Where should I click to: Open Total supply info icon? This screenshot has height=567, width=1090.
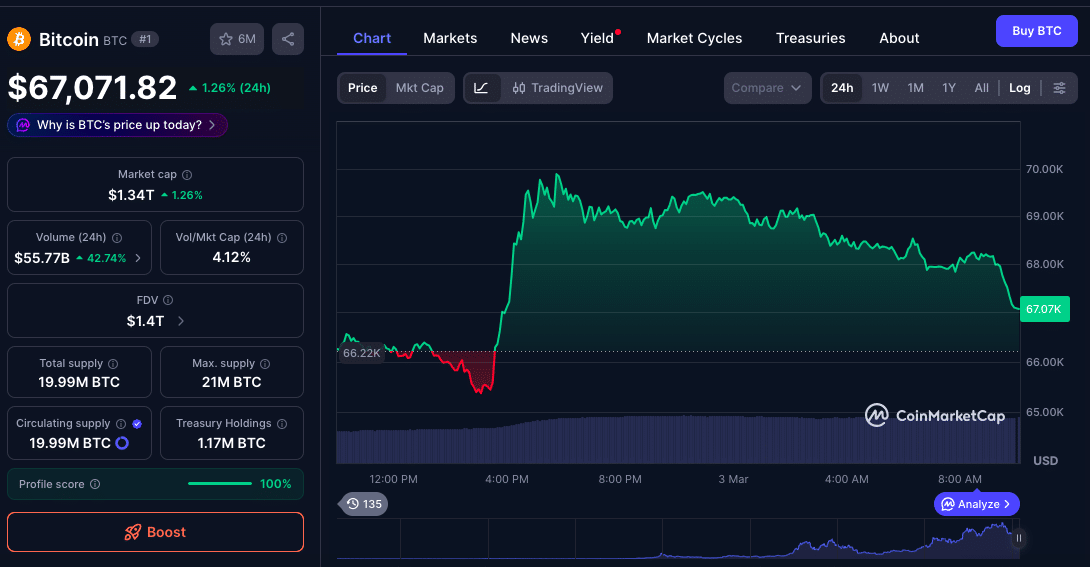pos(113,363)
